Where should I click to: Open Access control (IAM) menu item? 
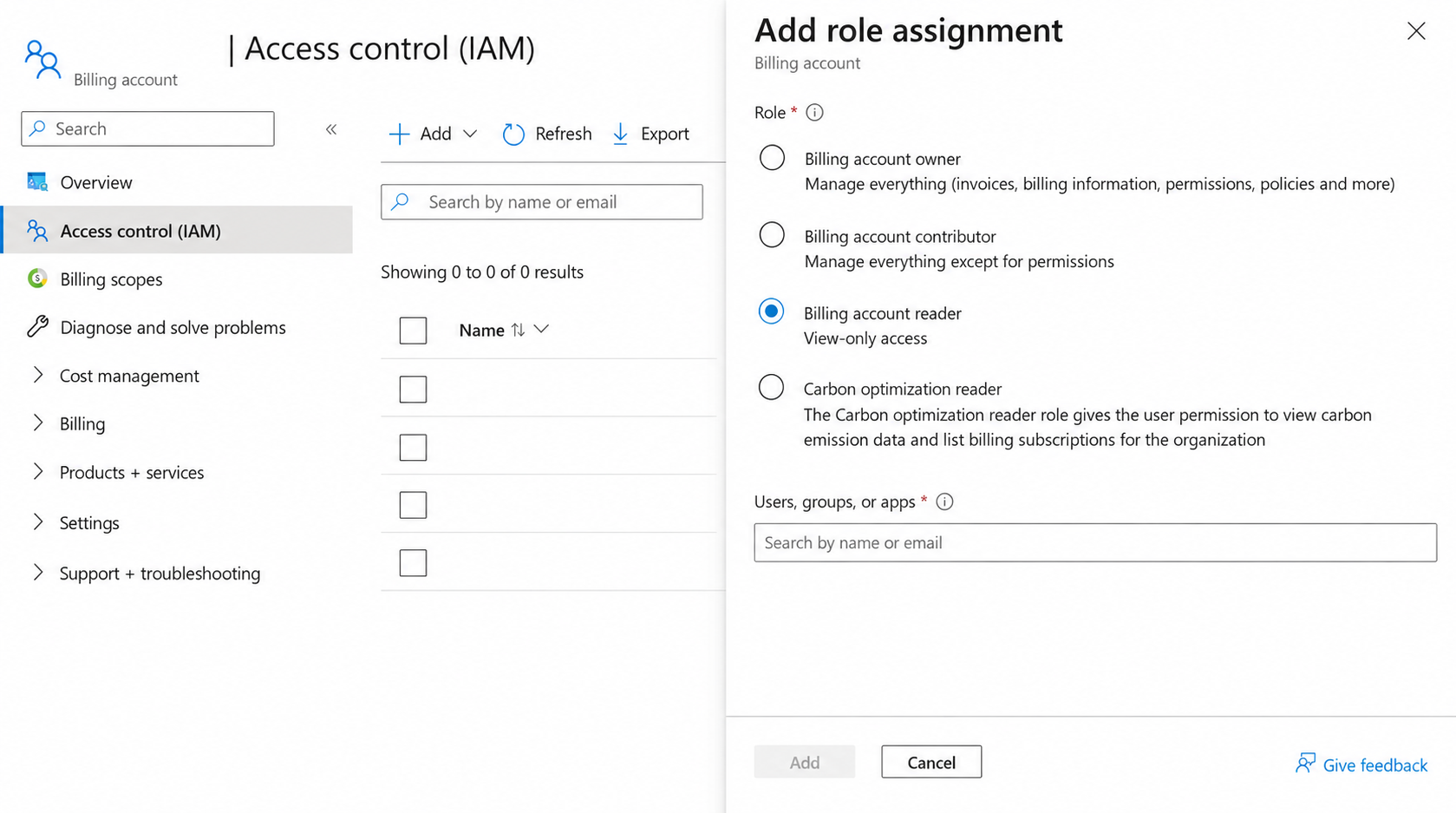178,230
